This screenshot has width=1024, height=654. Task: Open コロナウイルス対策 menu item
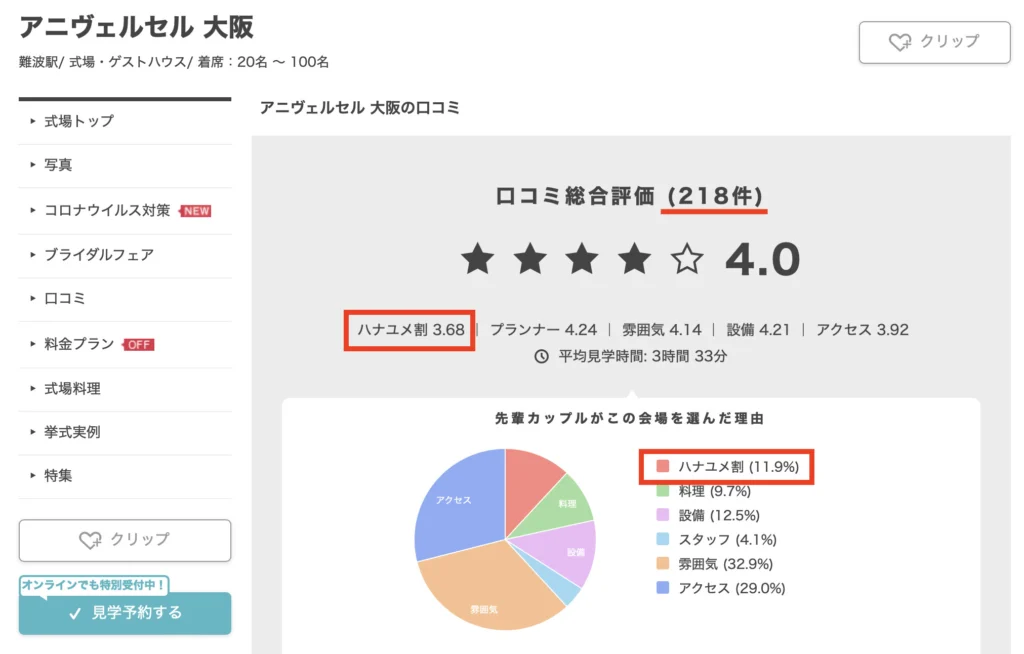125,210
